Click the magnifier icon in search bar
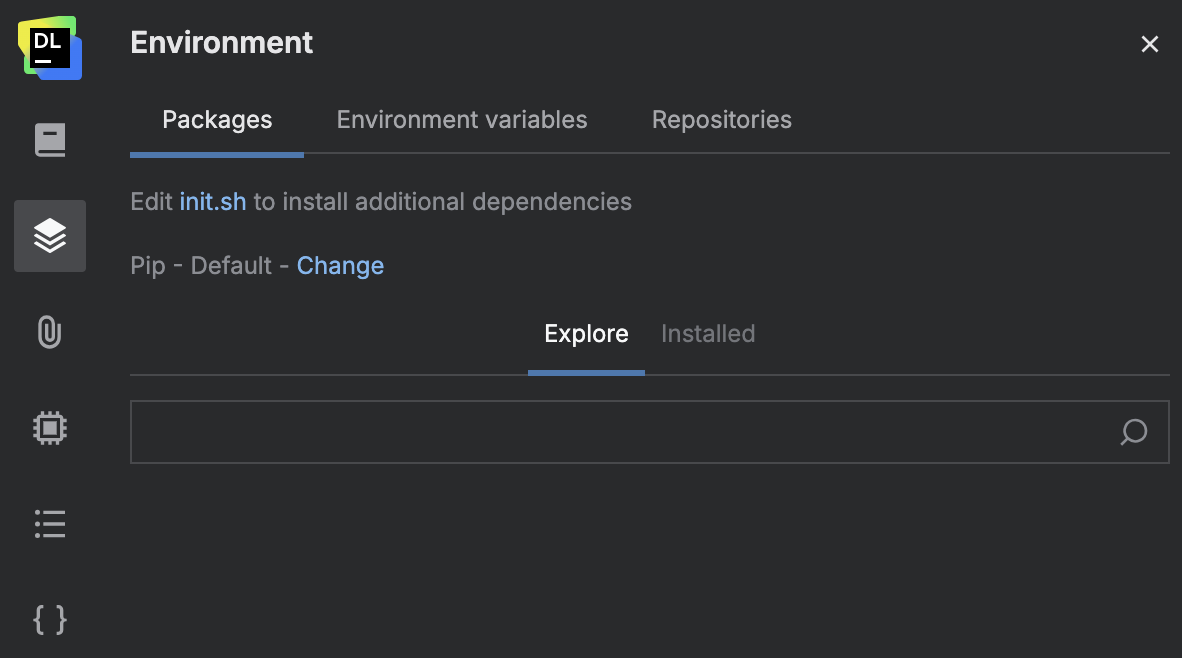The height and width of the screenshot is (658, 1182). [1134, 432]
